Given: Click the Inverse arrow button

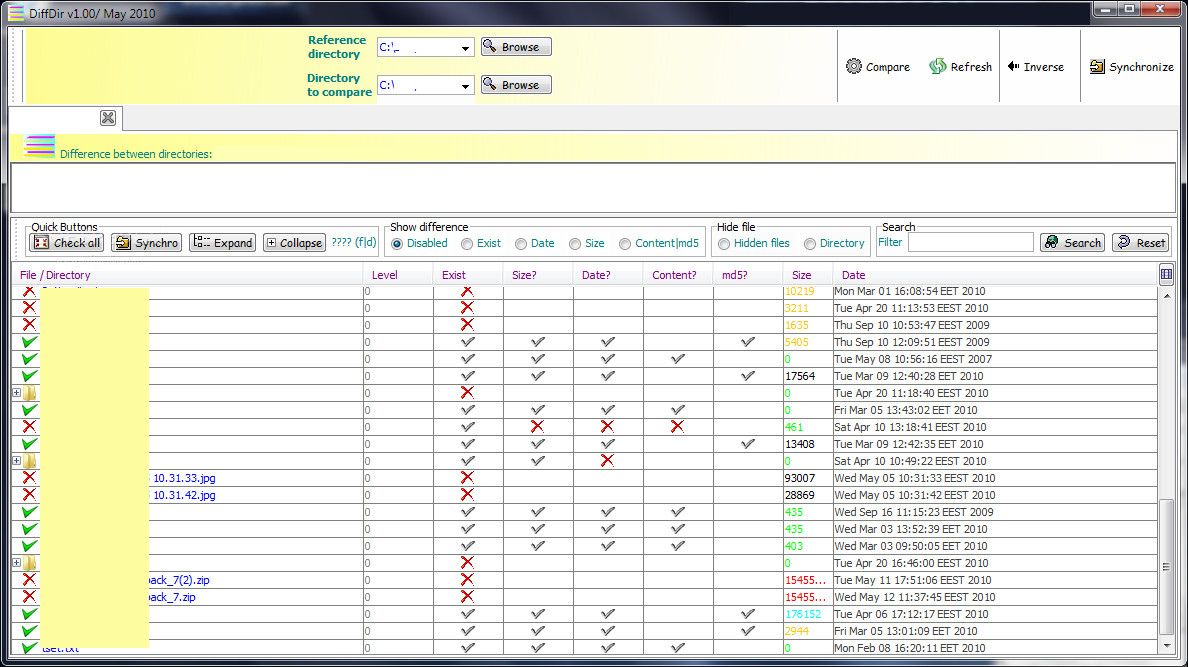Looking at the screenshot, I should point(1036,67).
